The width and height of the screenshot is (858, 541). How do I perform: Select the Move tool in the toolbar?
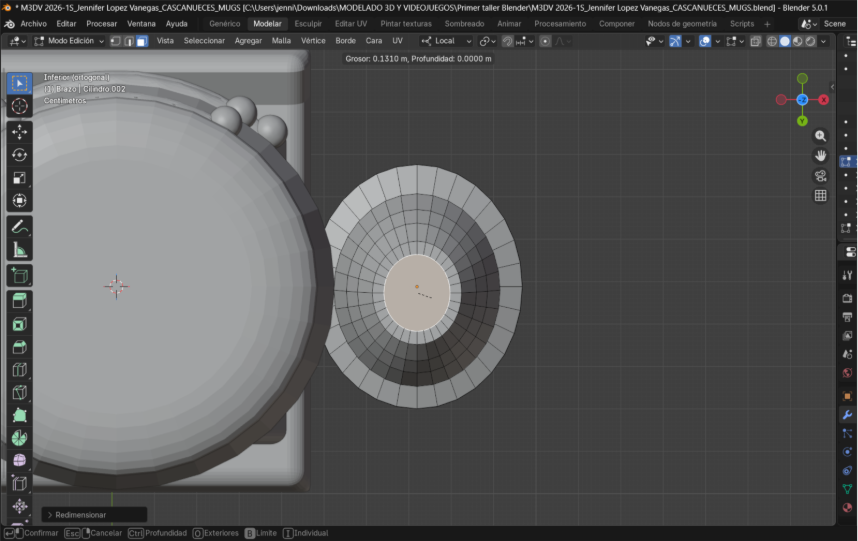coord(19,130)
